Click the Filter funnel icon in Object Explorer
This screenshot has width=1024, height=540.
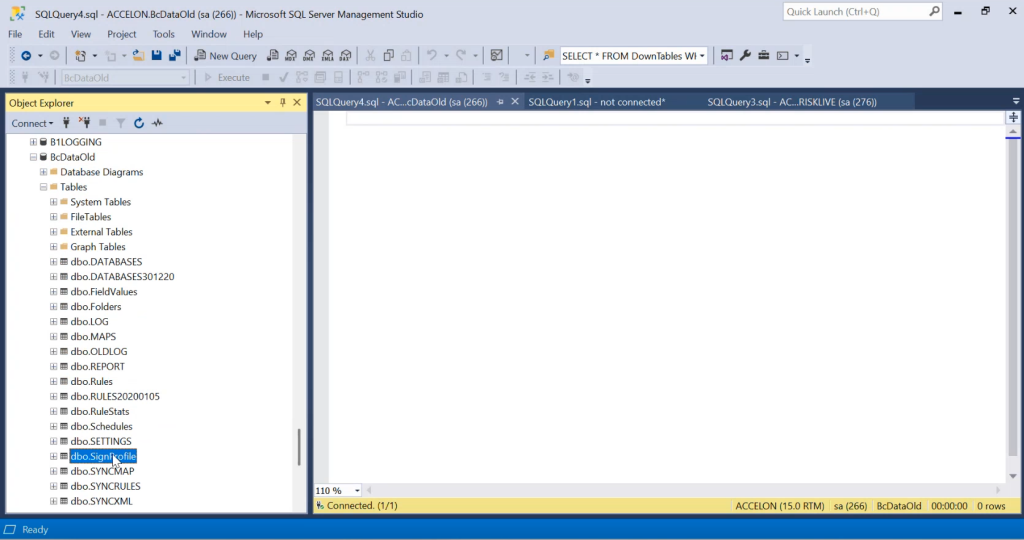(x=121, y=123)
